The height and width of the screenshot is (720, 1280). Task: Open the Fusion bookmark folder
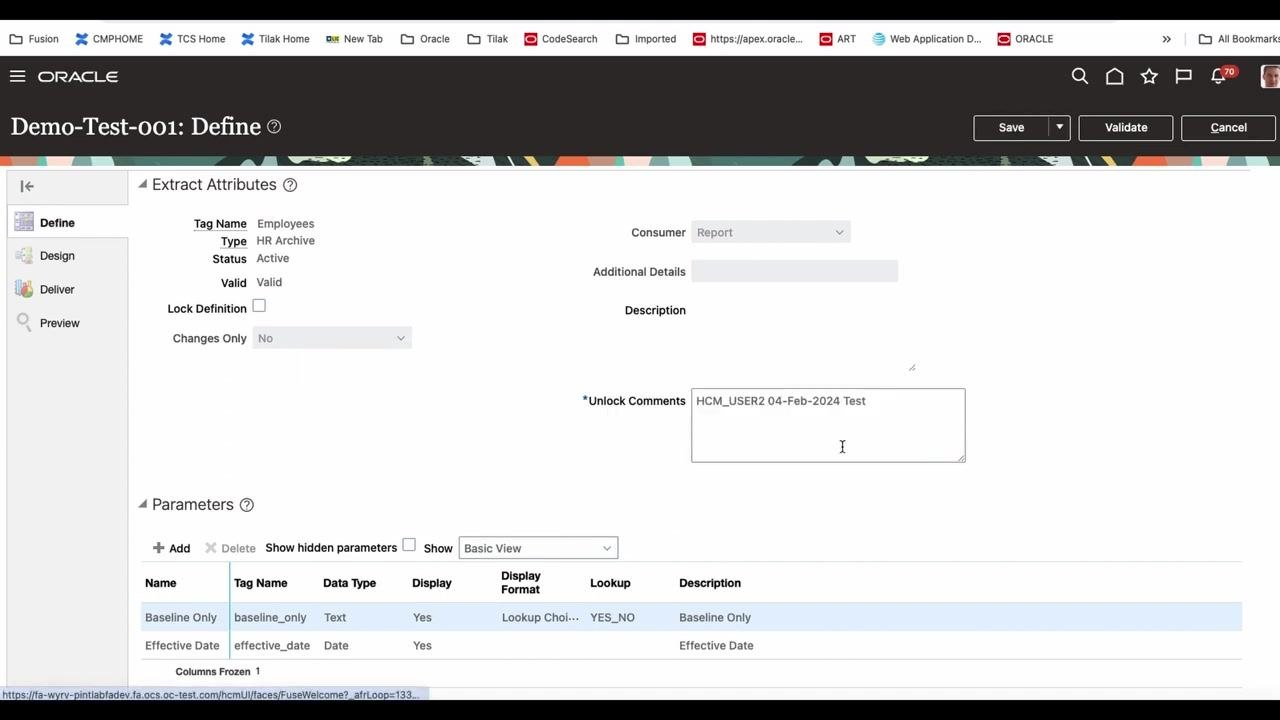tap(34, 39)
